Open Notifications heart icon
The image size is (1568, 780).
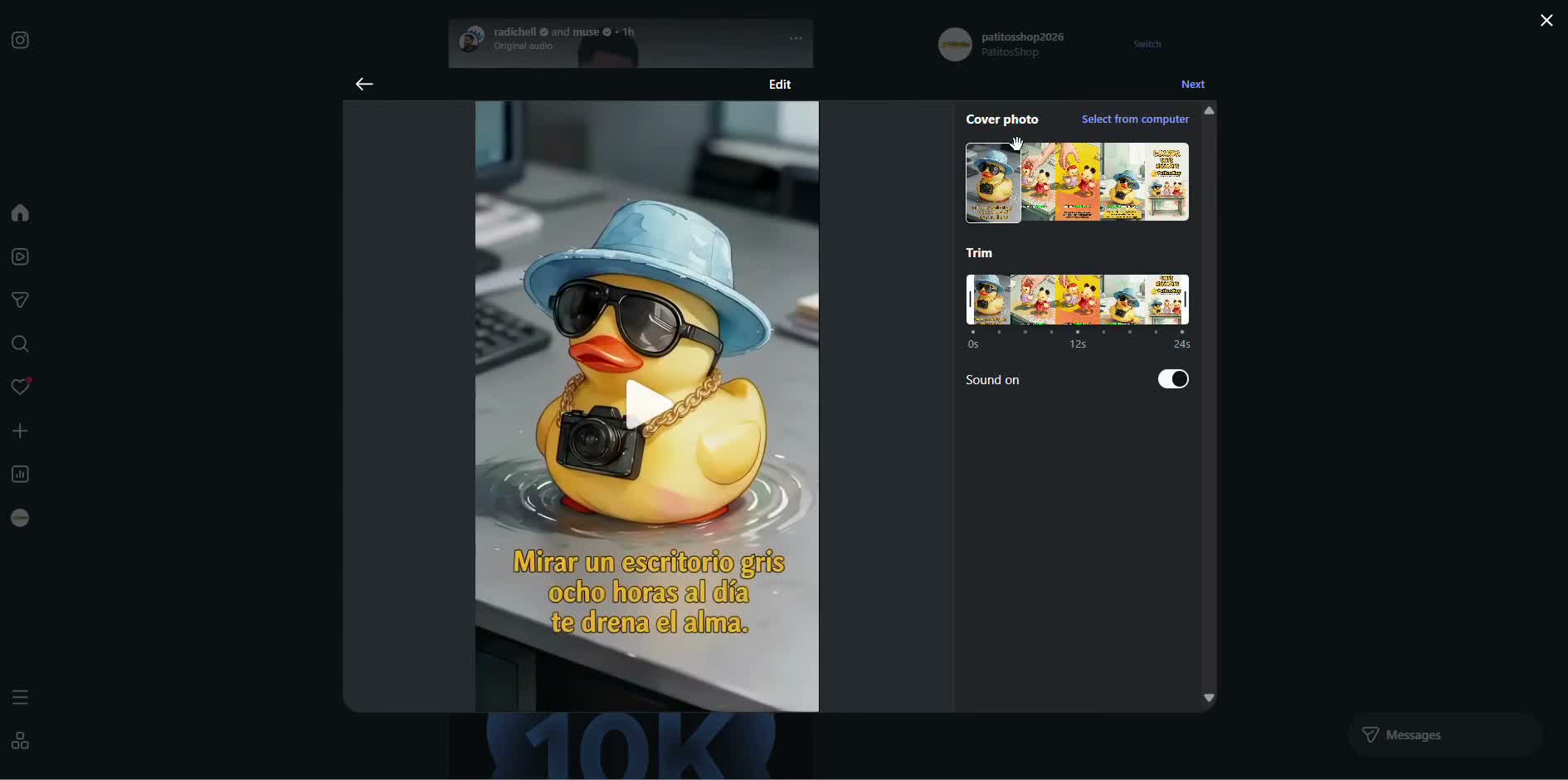20,387
